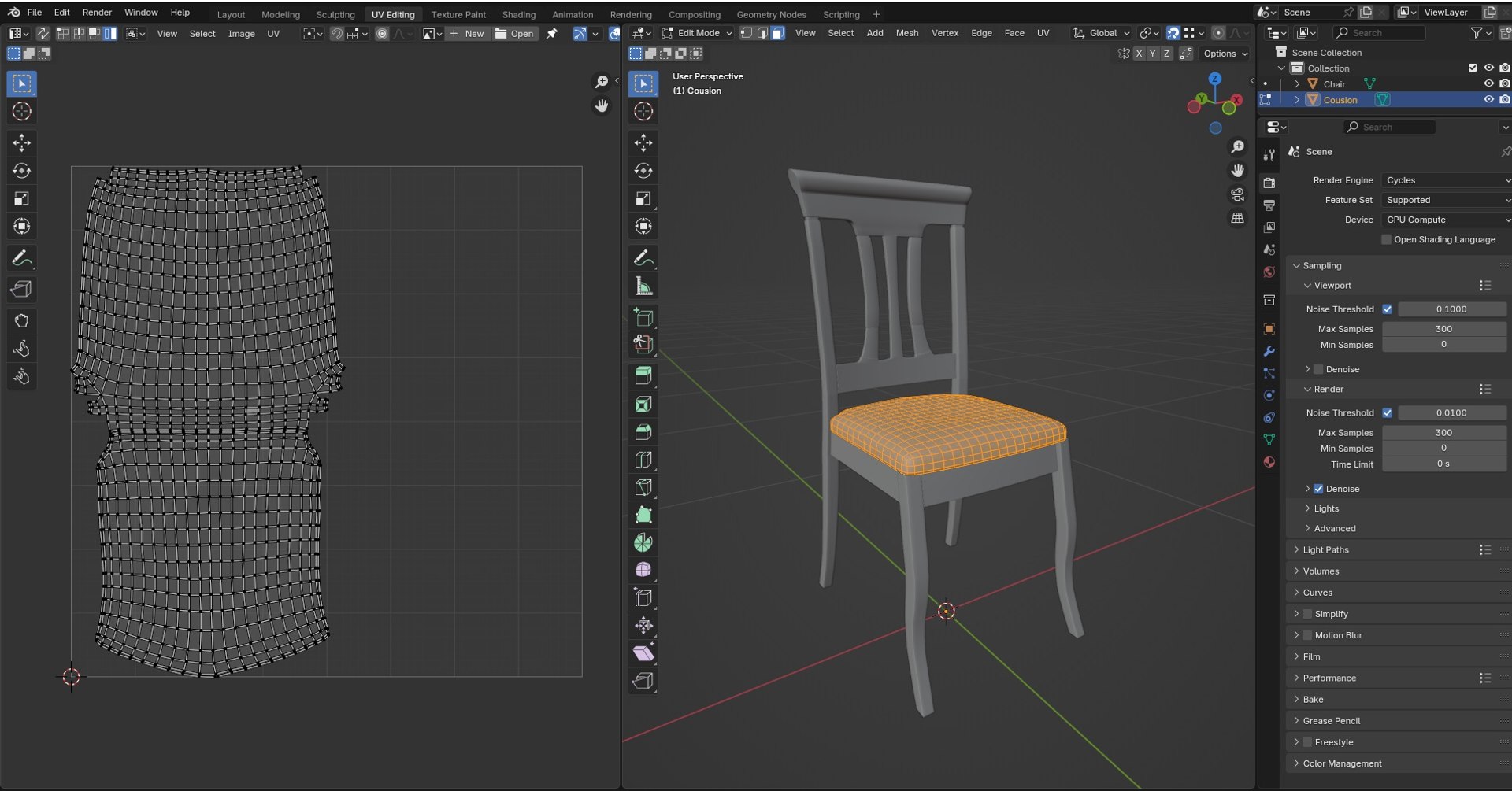Switch to orthographic/perspective view icon
This screenshot has width=1512, height=791.
click(x=1237, y=218)
